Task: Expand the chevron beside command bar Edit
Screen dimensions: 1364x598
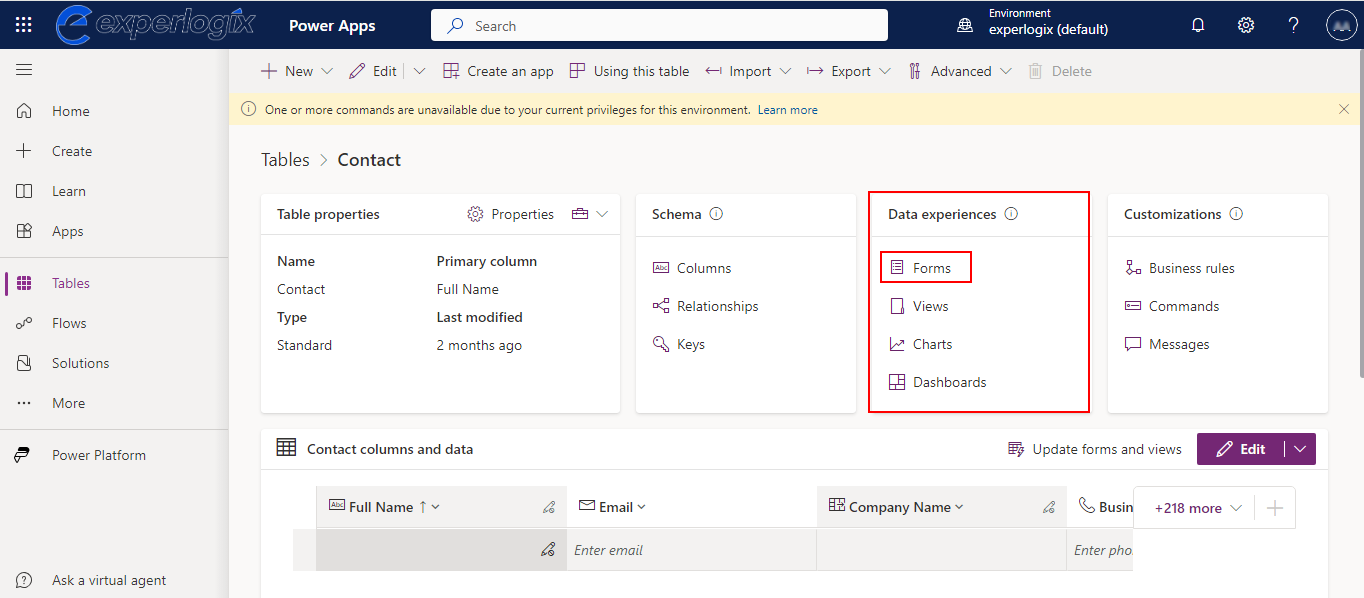Action: pos(419,71)
